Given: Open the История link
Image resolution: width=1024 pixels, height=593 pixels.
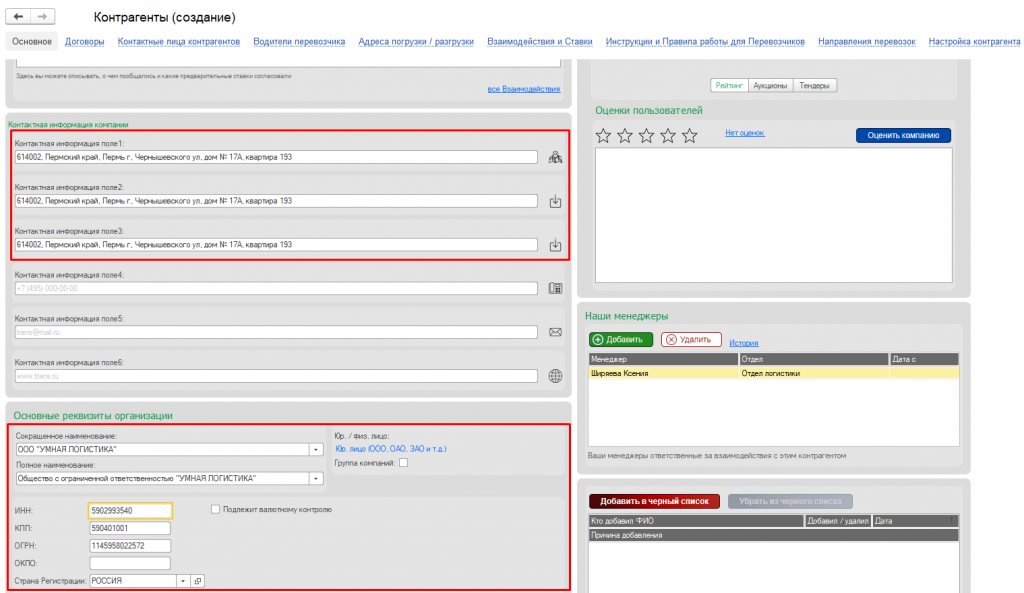Looking at the screenshot, I should coord(744,343).
